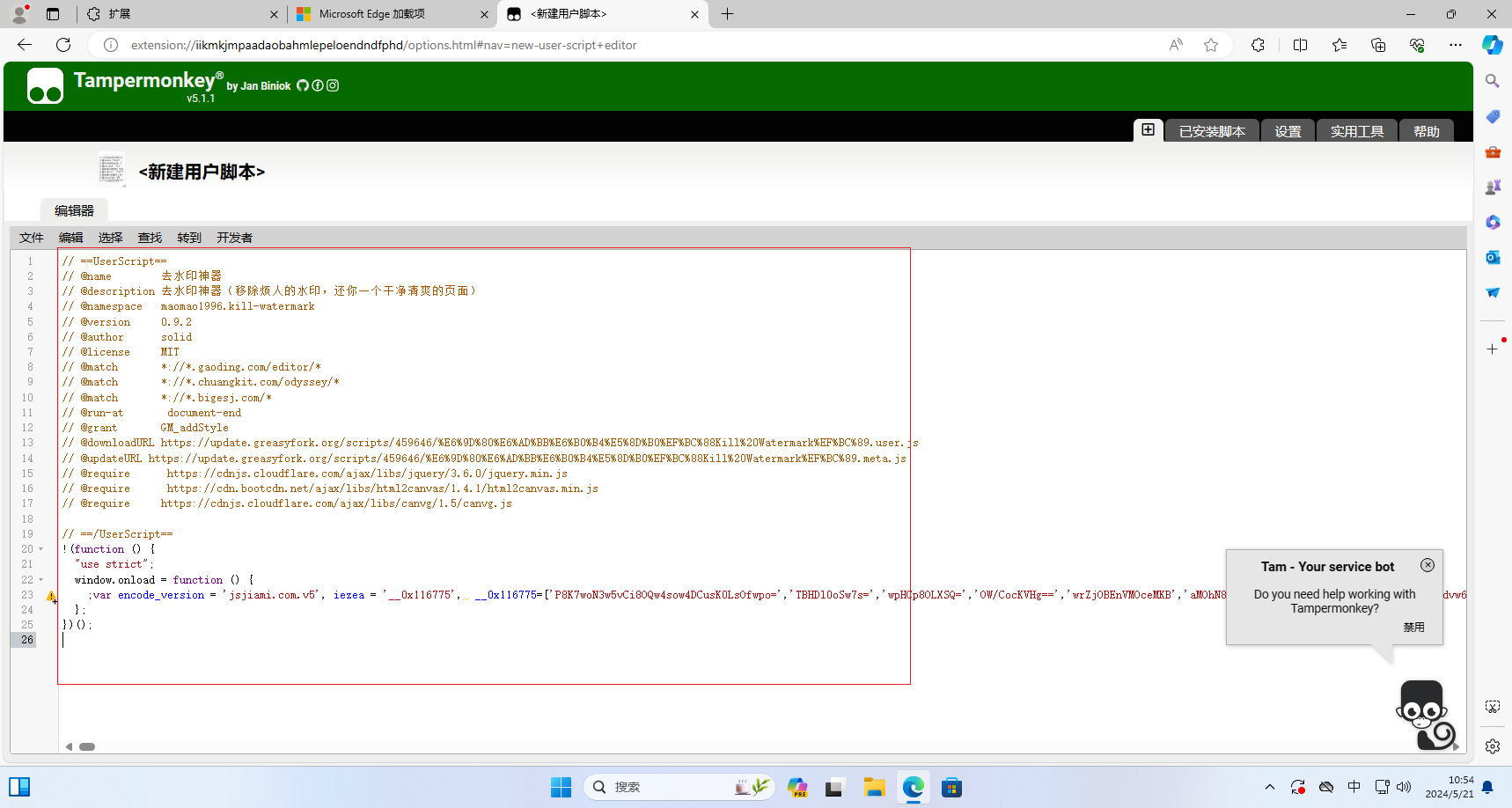The image size is (1512, 808).
Task: Open the 编辑 menu in editor
Action: tap(71, 238)
